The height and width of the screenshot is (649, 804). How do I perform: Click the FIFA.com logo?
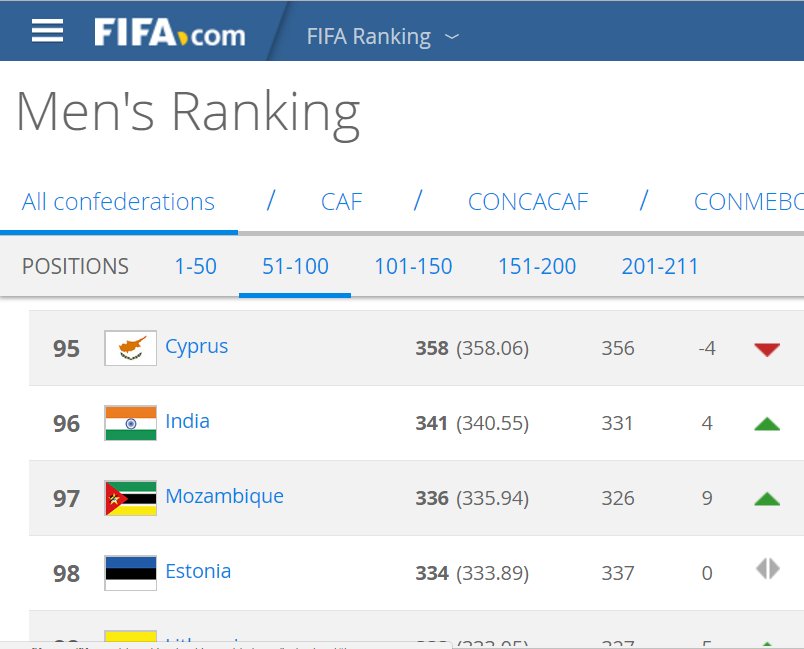[x=170, y=33]
